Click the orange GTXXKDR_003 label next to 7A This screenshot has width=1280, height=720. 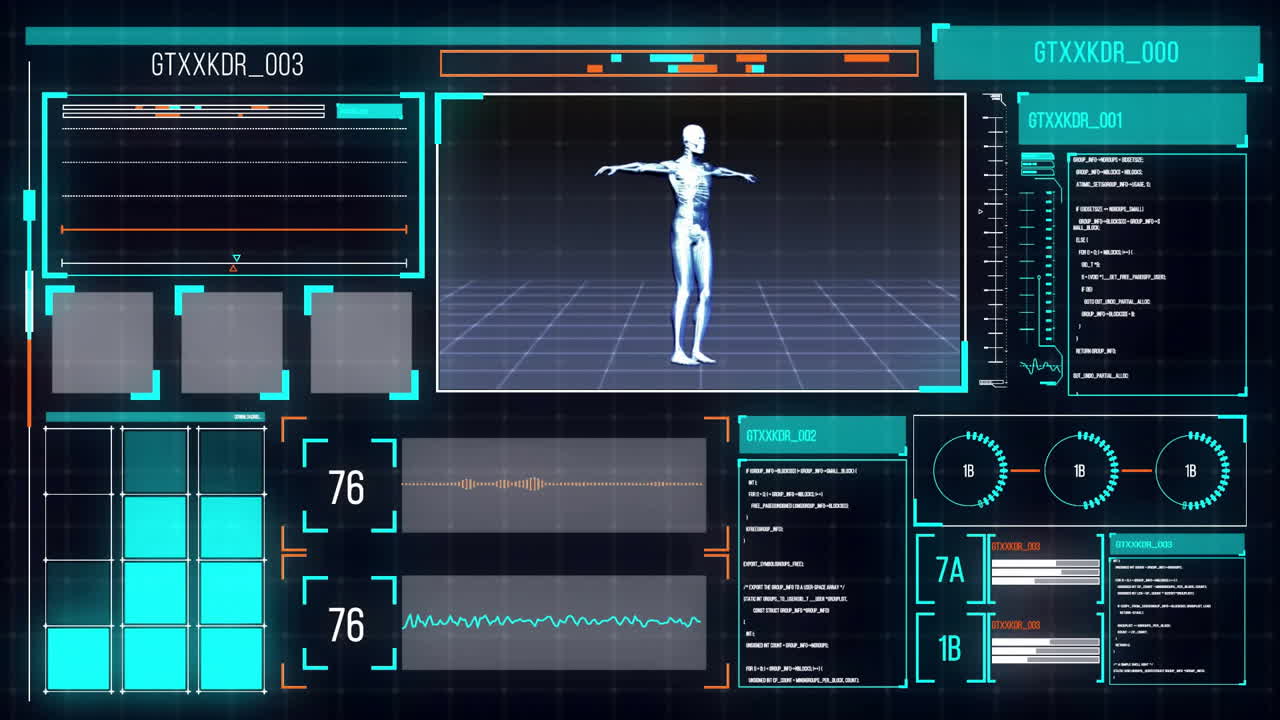(1016, 547)
